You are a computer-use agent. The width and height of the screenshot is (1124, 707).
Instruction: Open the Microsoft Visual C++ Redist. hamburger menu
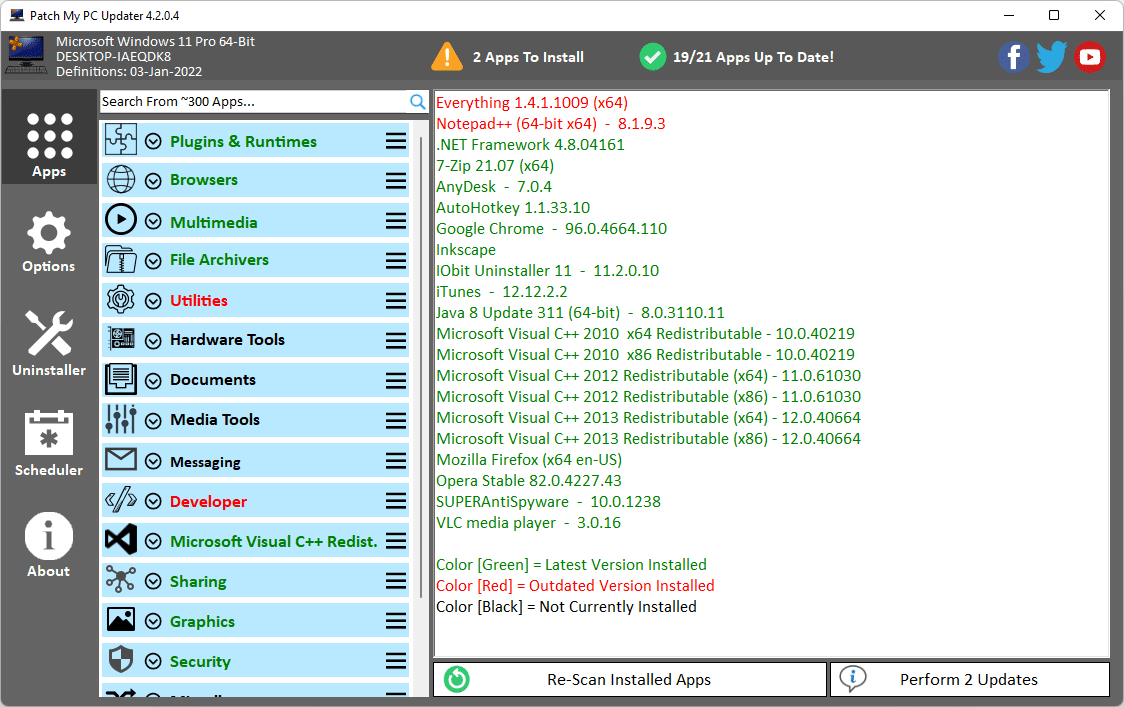coord(396,541)
